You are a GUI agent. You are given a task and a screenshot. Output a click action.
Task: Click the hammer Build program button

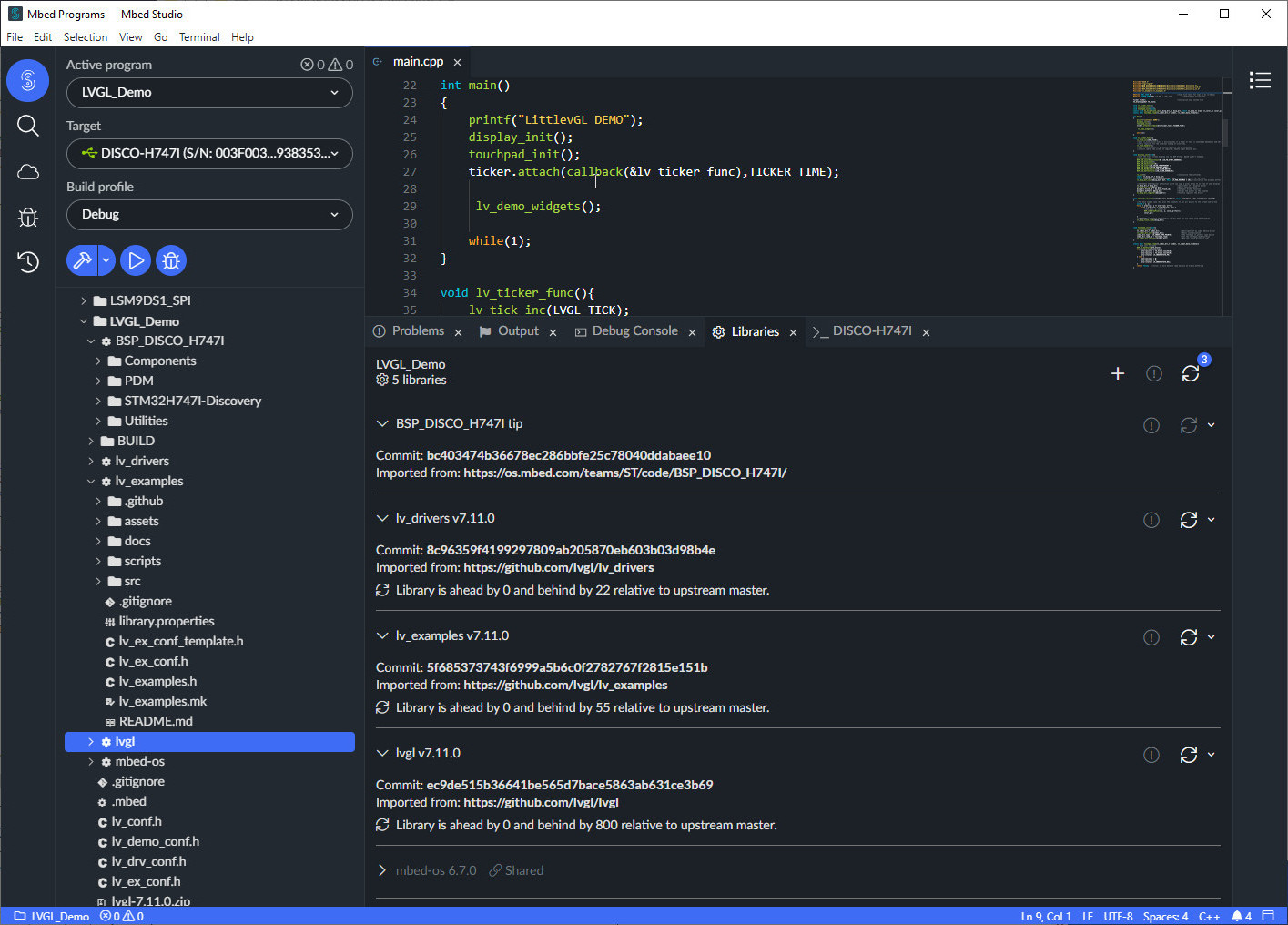tap(82, 260)
